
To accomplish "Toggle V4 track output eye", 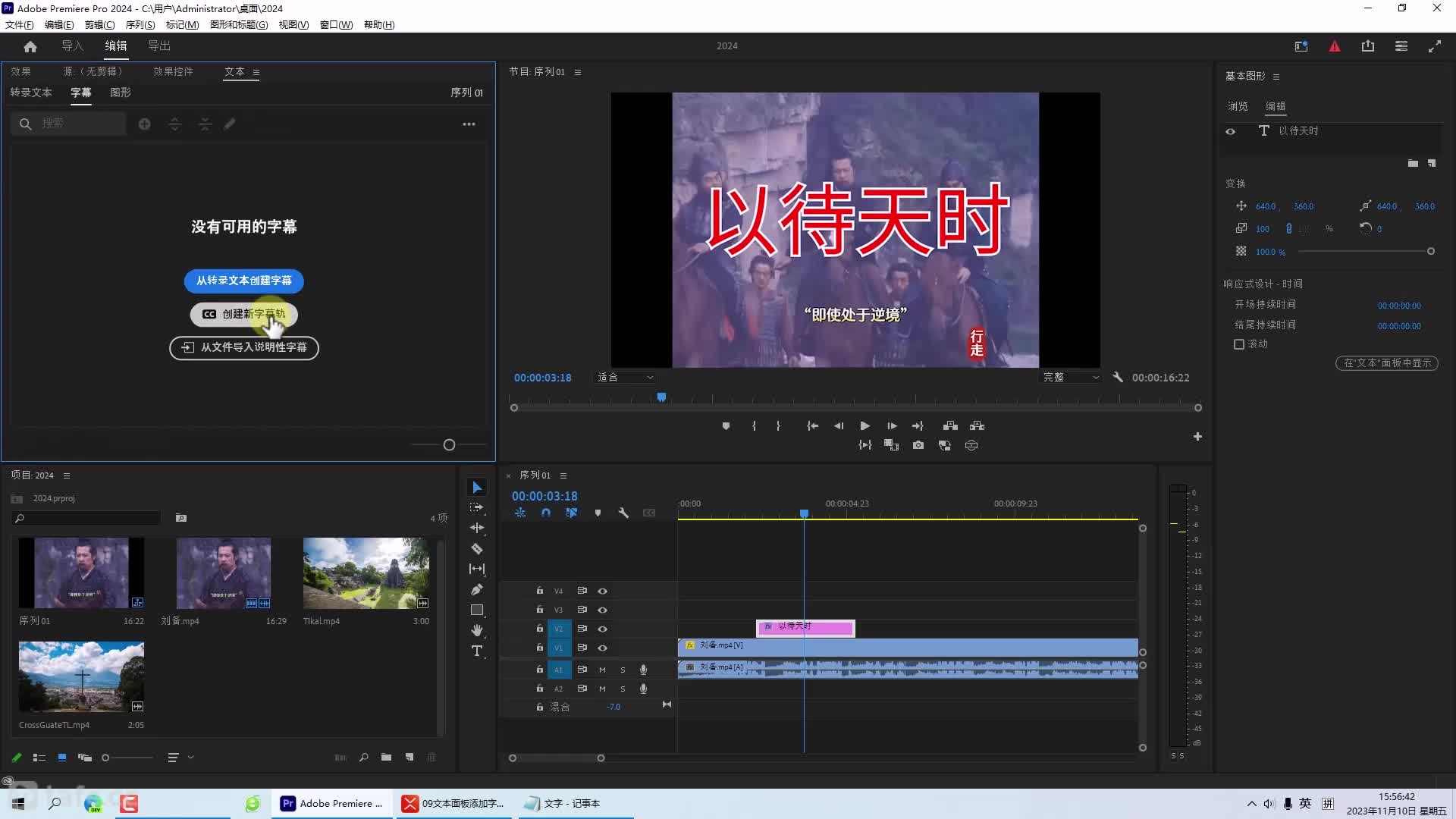I will (602, 591).
